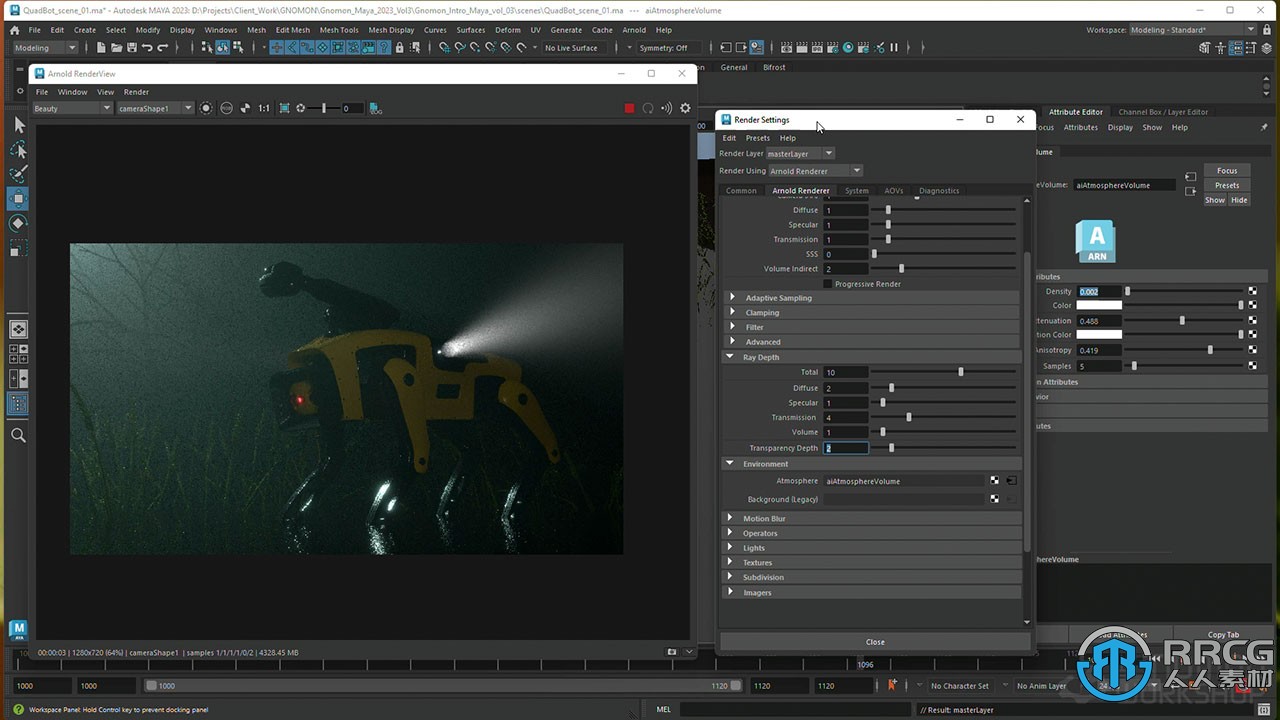Click the magnifier search icon in left sidebar

point(18,435)
